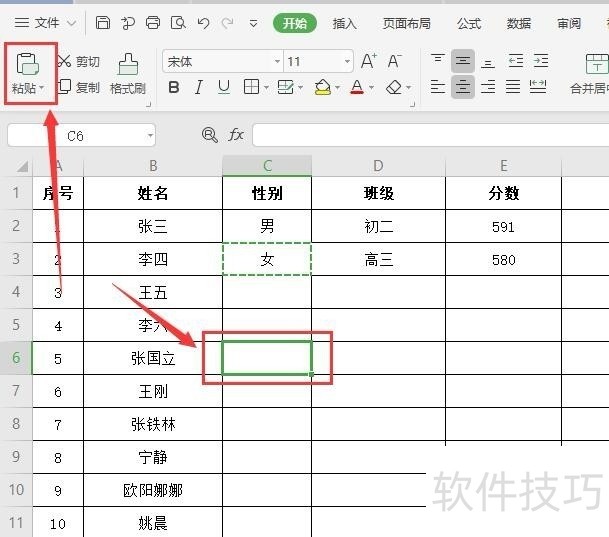
Task: Expand the borders style dropdown arrow
Action: coord(266,87)
